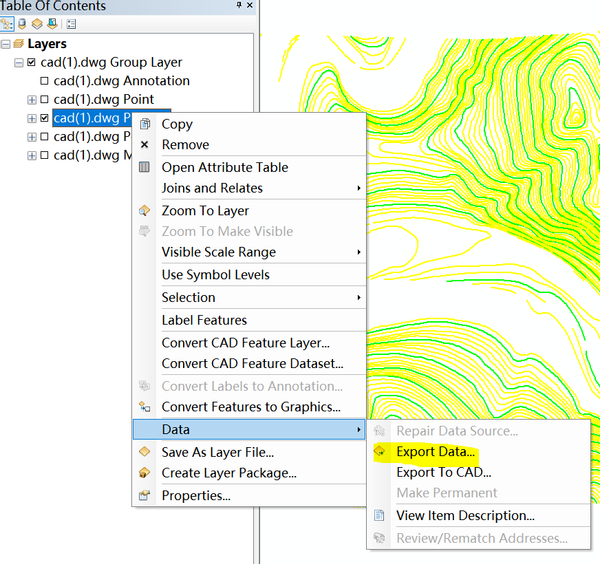Screen dimensions: 600x564
Task: Enable the cad(1).dwg Annotation layer checkbox
Action: coord(44,81)
